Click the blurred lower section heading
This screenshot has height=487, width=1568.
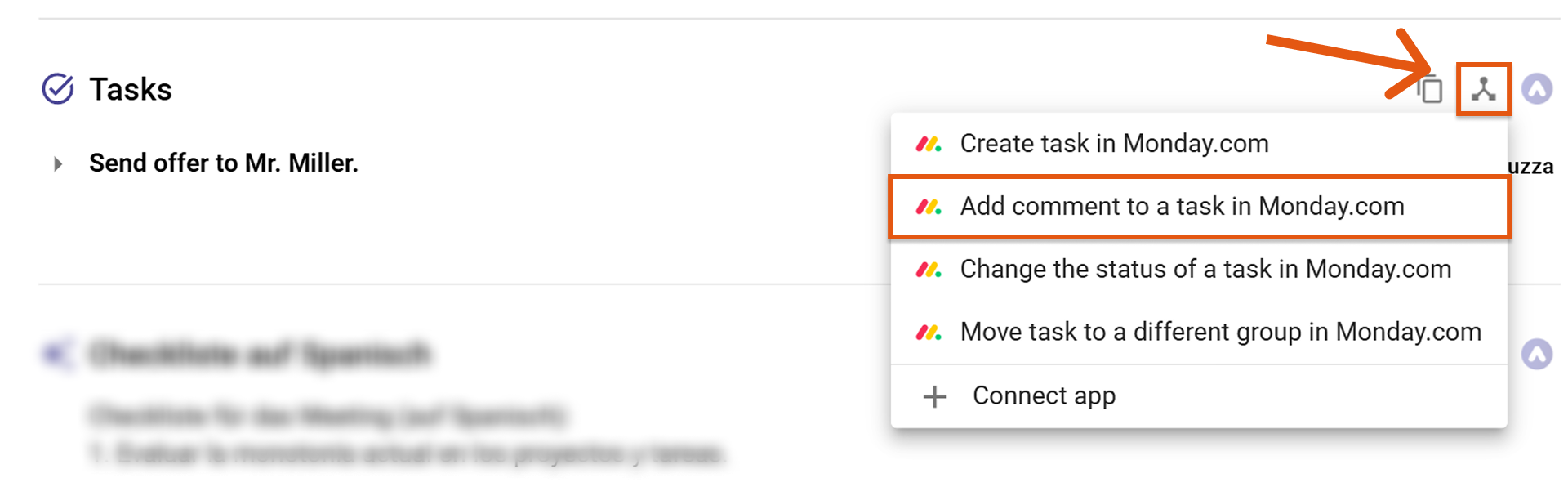[260, 354]
